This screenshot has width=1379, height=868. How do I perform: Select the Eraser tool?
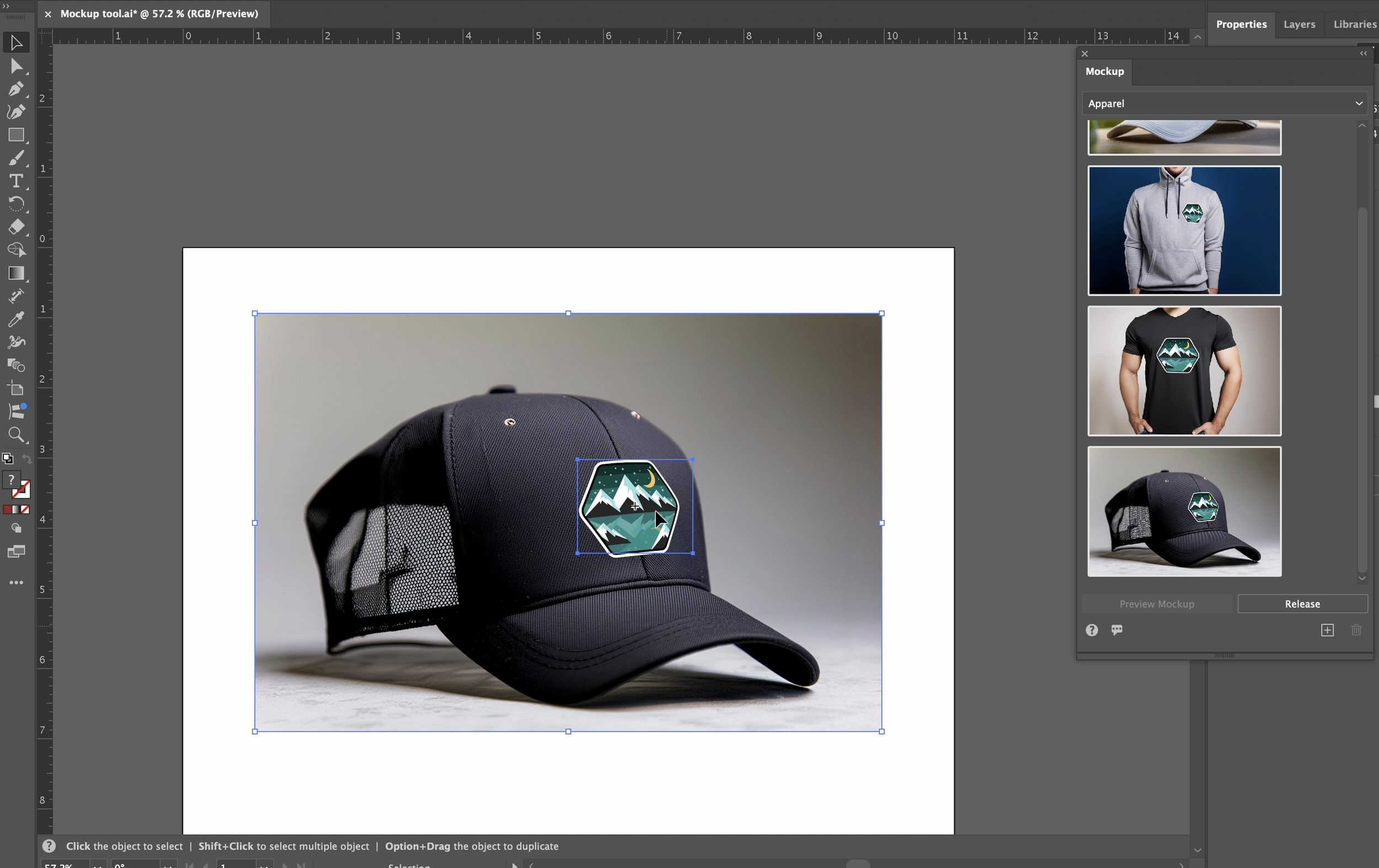coord(16,227)
